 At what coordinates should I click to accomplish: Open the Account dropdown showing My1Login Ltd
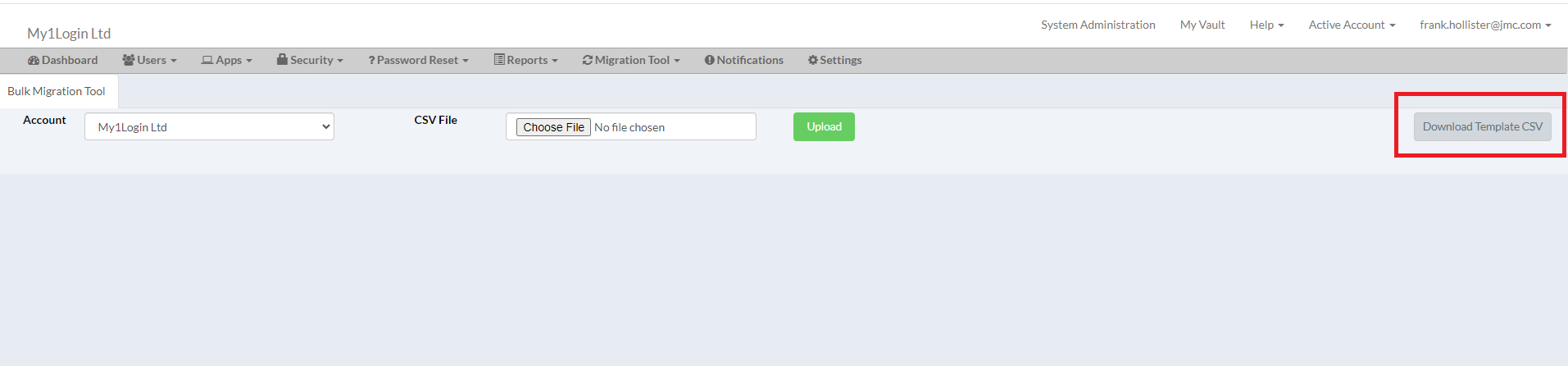point(209,127)
